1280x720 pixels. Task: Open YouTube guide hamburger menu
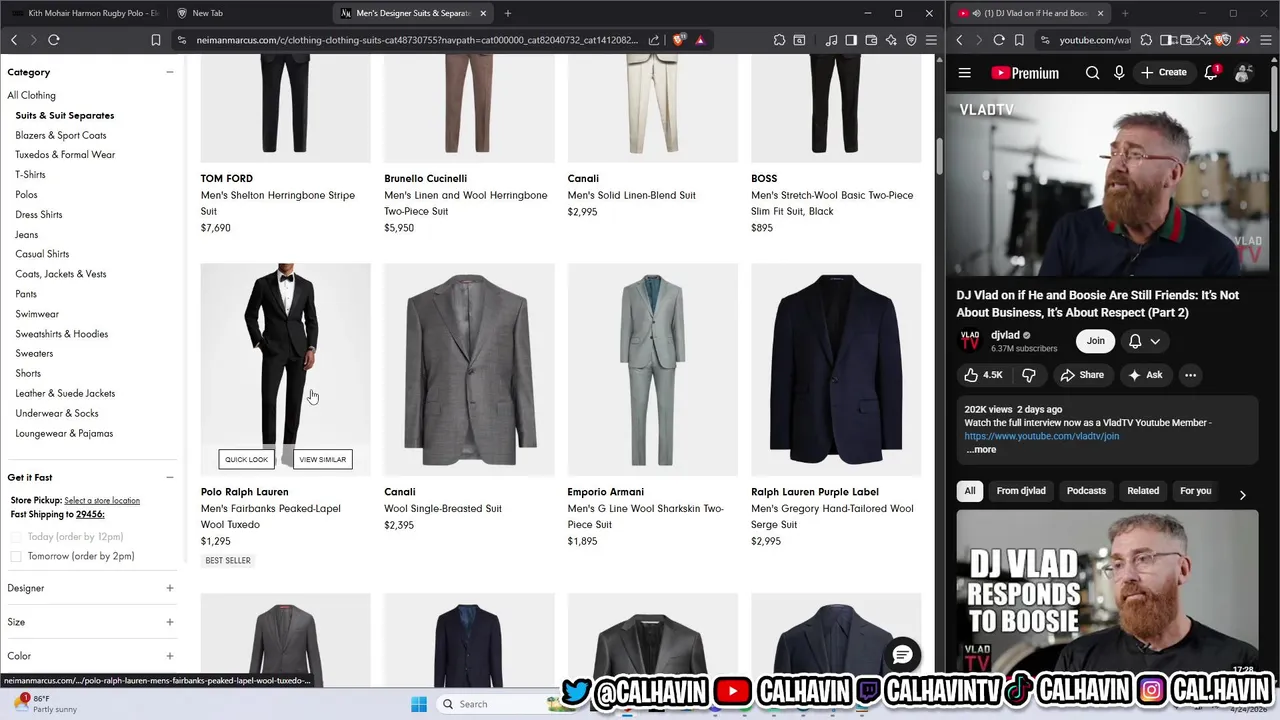965,72
